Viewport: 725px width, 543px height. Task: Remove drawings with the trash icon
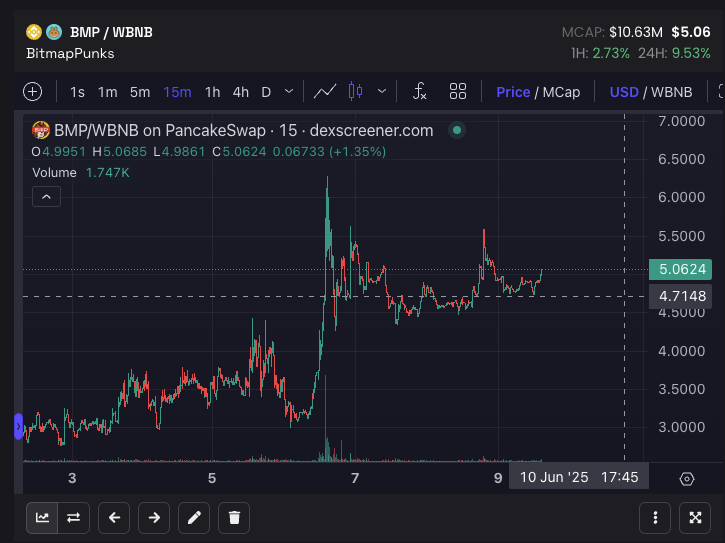[x=234, y=518]
